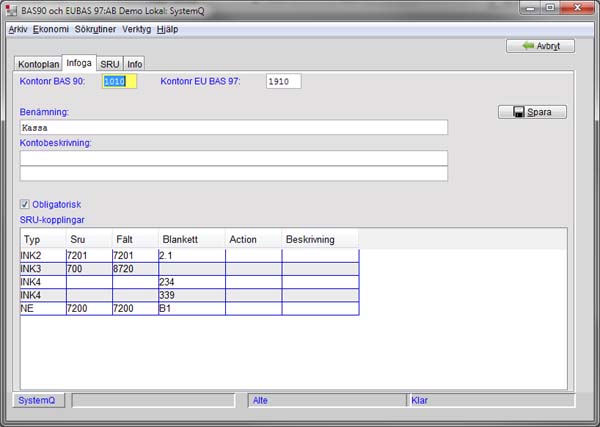Toggle the Obligatorisk checkbox

point(24,204)
